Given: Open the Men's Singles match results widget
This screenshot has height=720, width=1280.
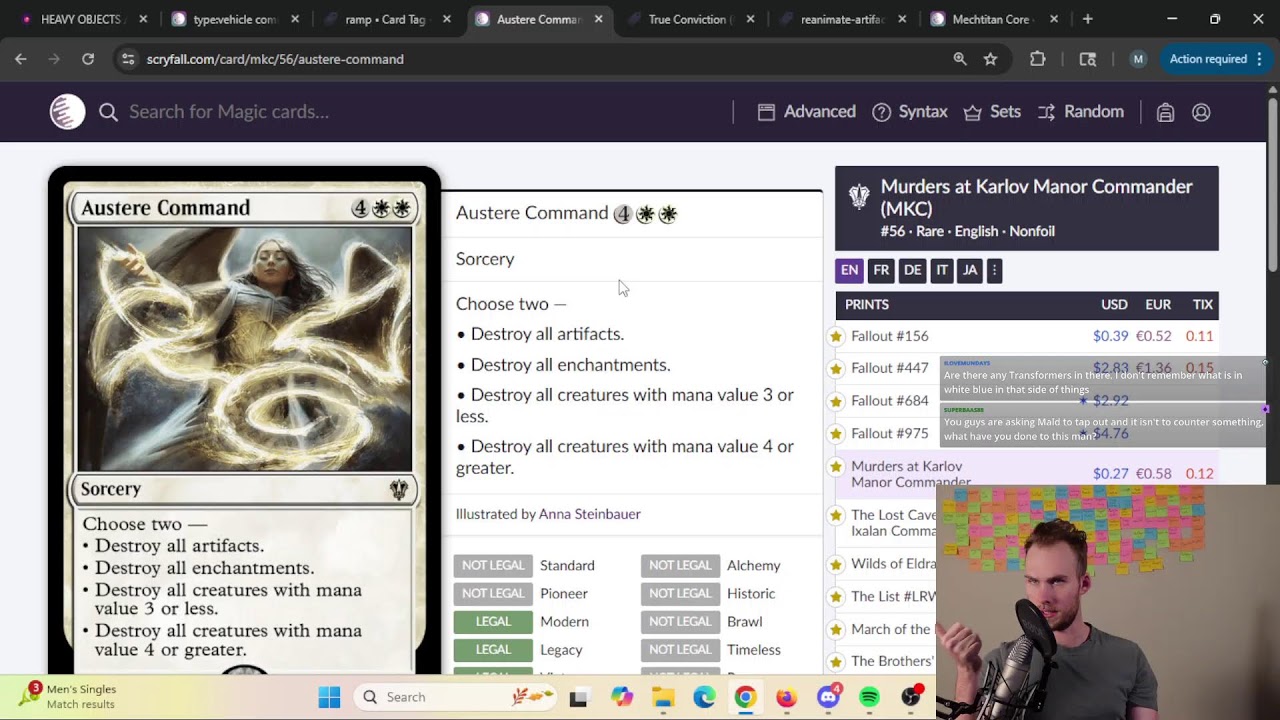Looking at the screenshot, I should pyautogui.click(x=68, y=697).
